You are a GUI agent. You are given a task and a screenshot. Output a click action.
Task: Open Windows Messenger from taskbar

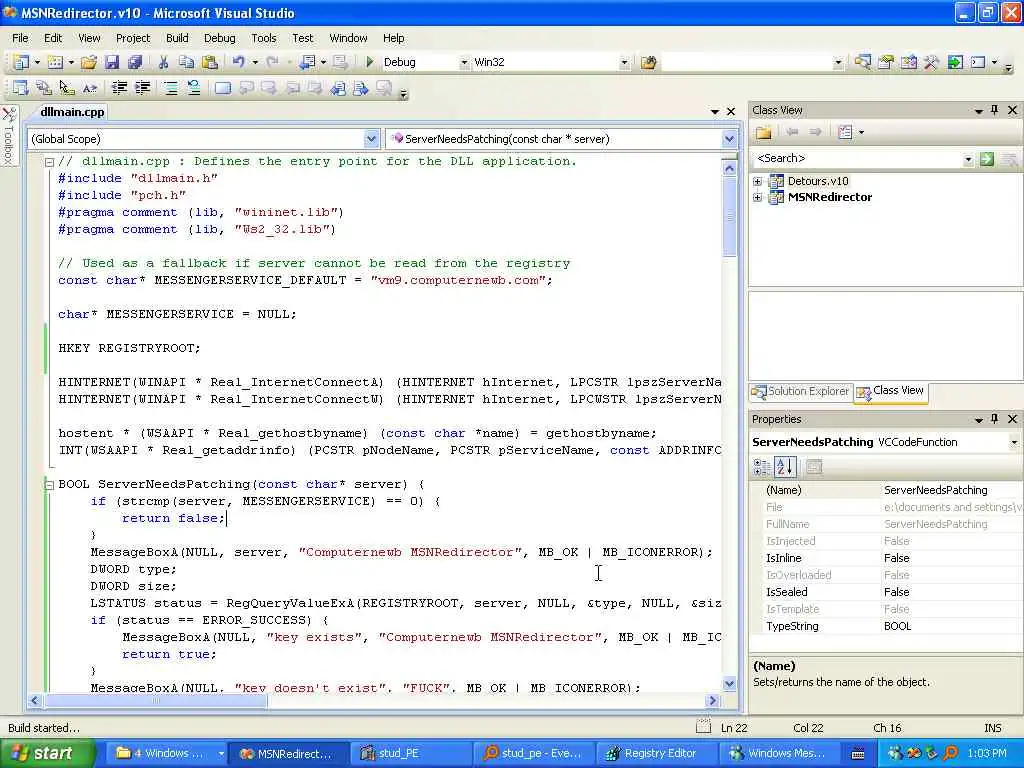click(780, 754)
